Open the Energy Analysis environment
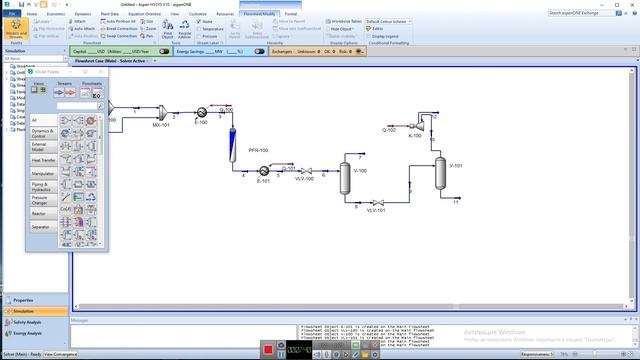Viewport: 640px width, 360px height. point(36,333)
